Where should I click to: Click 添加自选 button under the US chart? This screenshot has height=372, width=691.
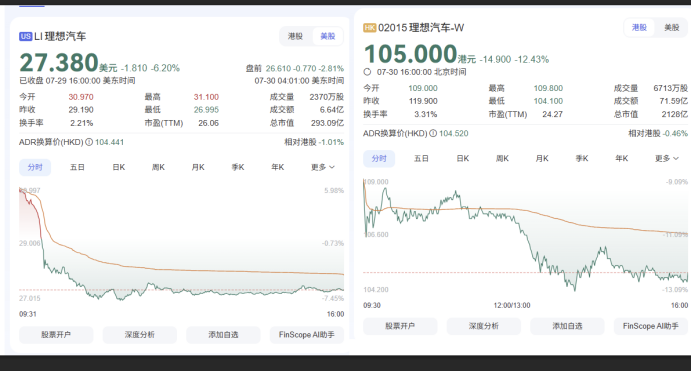point(223,335)
